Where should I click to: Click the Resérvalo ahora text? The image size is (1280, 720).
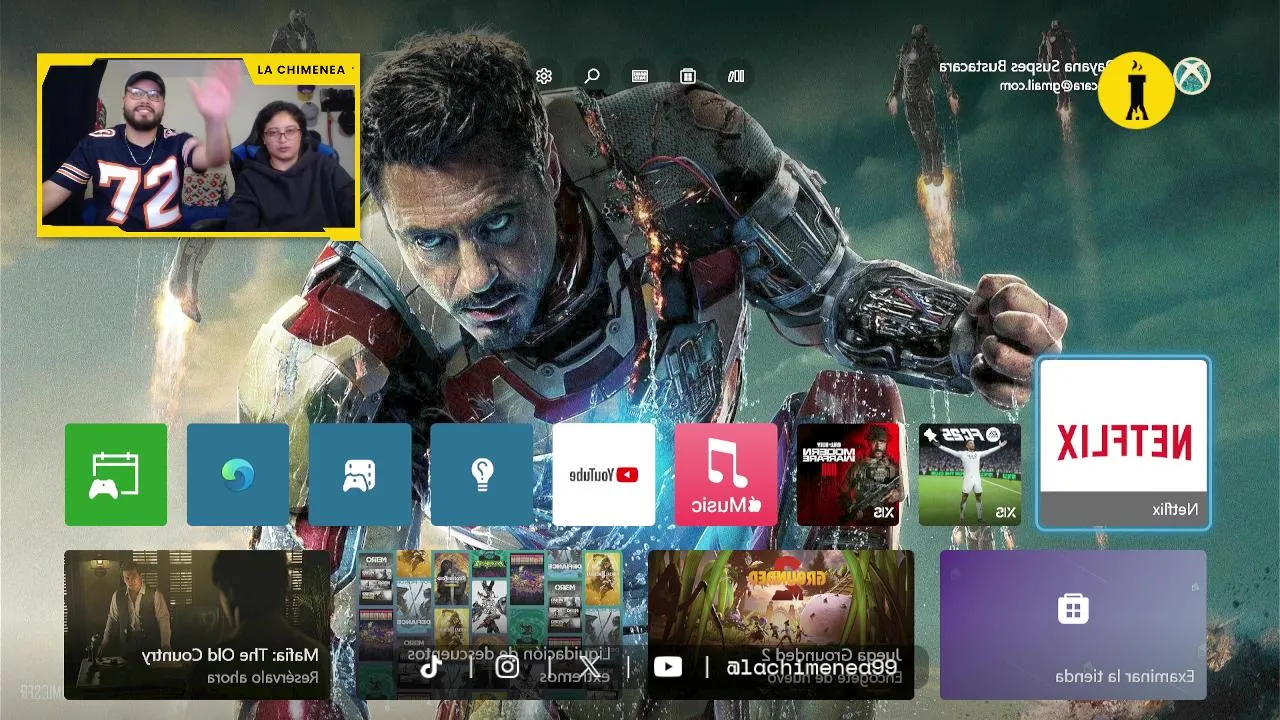263,677
